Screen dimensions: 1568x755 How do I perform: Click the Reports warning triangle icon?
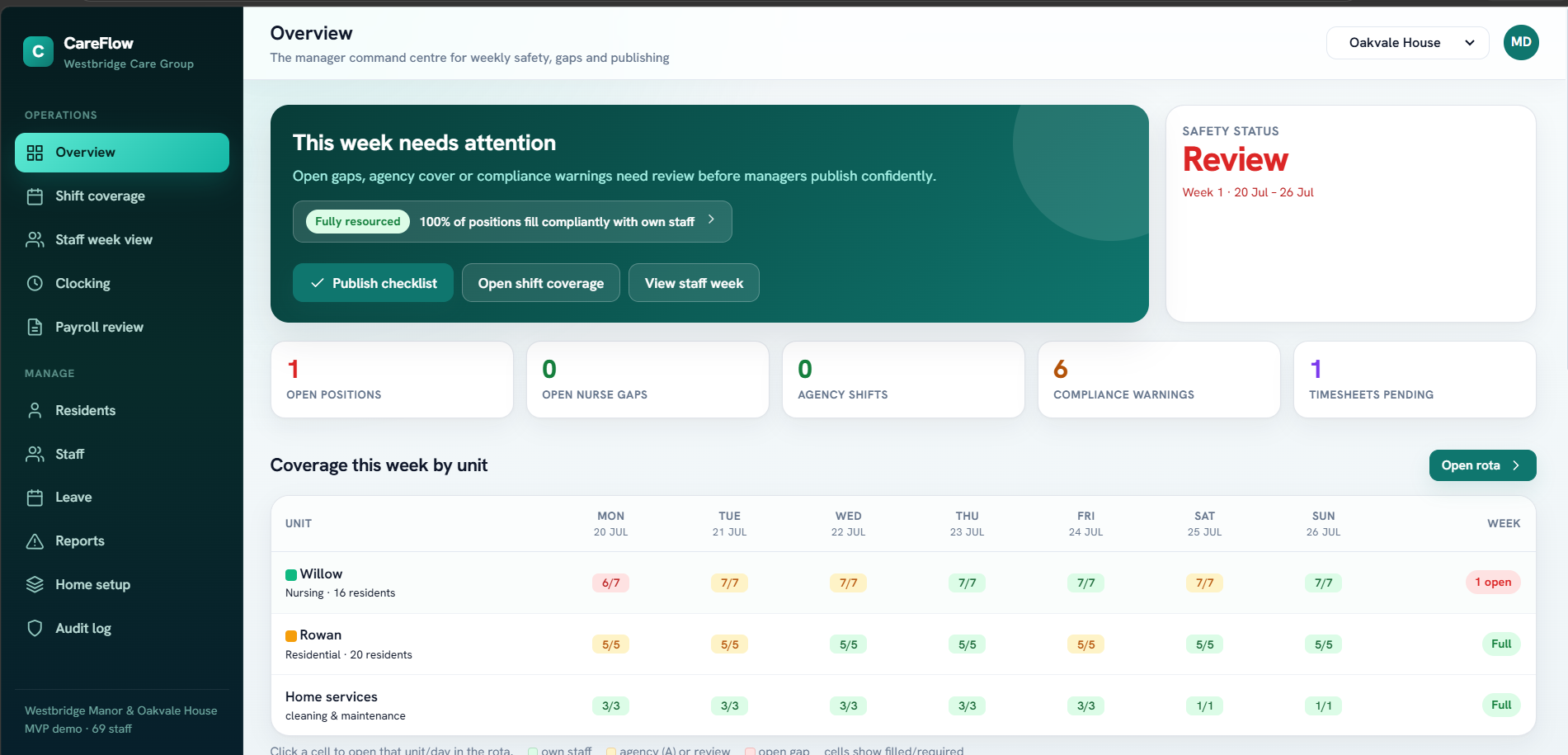tap(35, 541)
